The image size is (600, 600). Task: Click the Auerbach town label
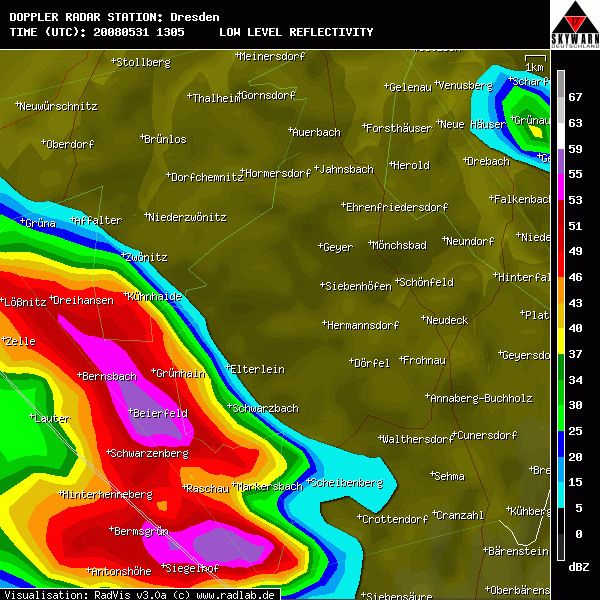tap(315, 132)
